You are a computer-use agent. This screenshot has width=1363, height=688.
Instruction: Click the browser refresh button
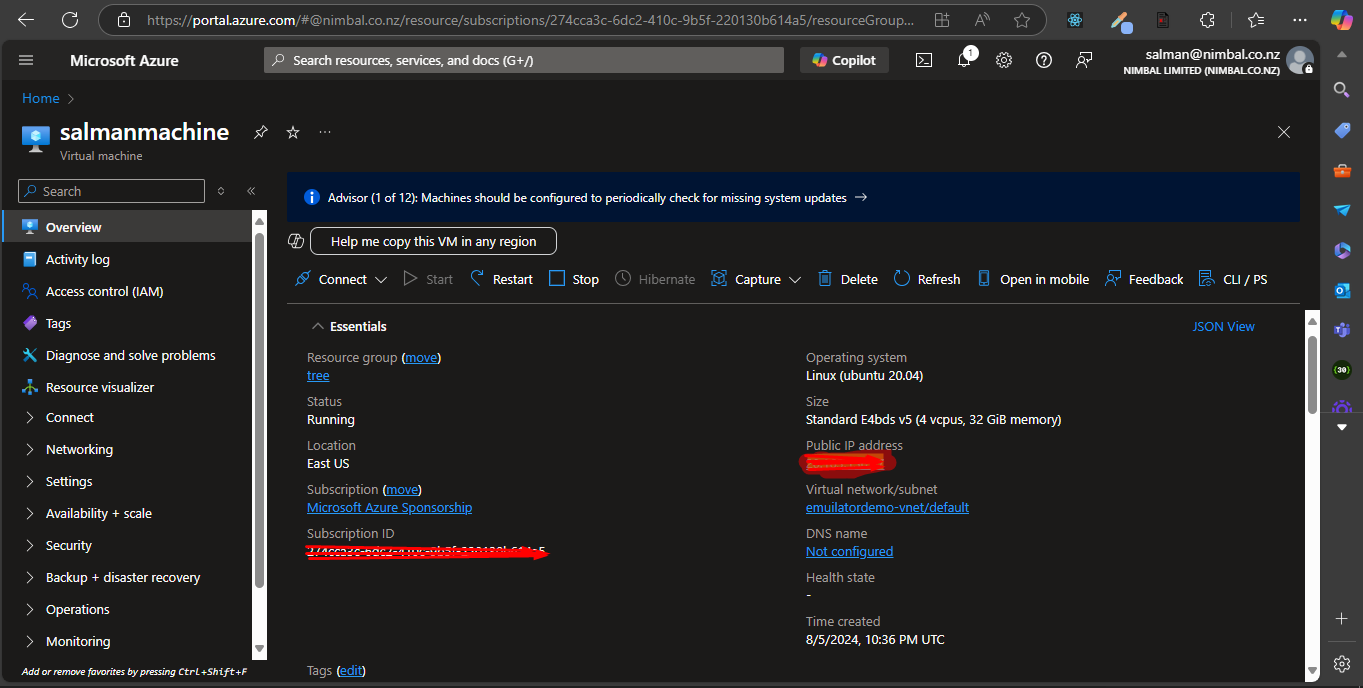(x=69, y=19)
